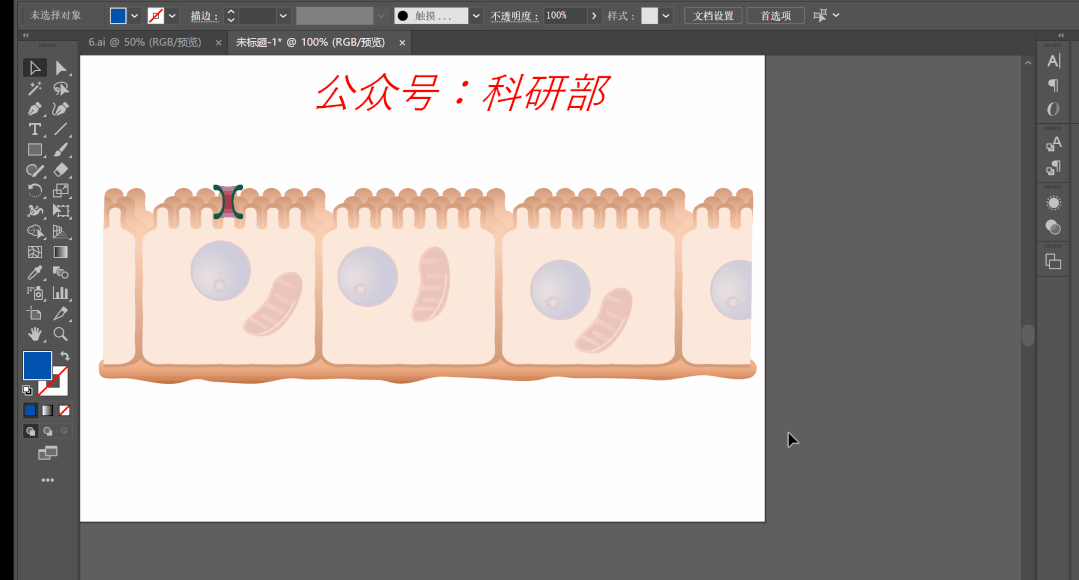
Task: Click the 文档设置 button
Action: pos(714,16)
